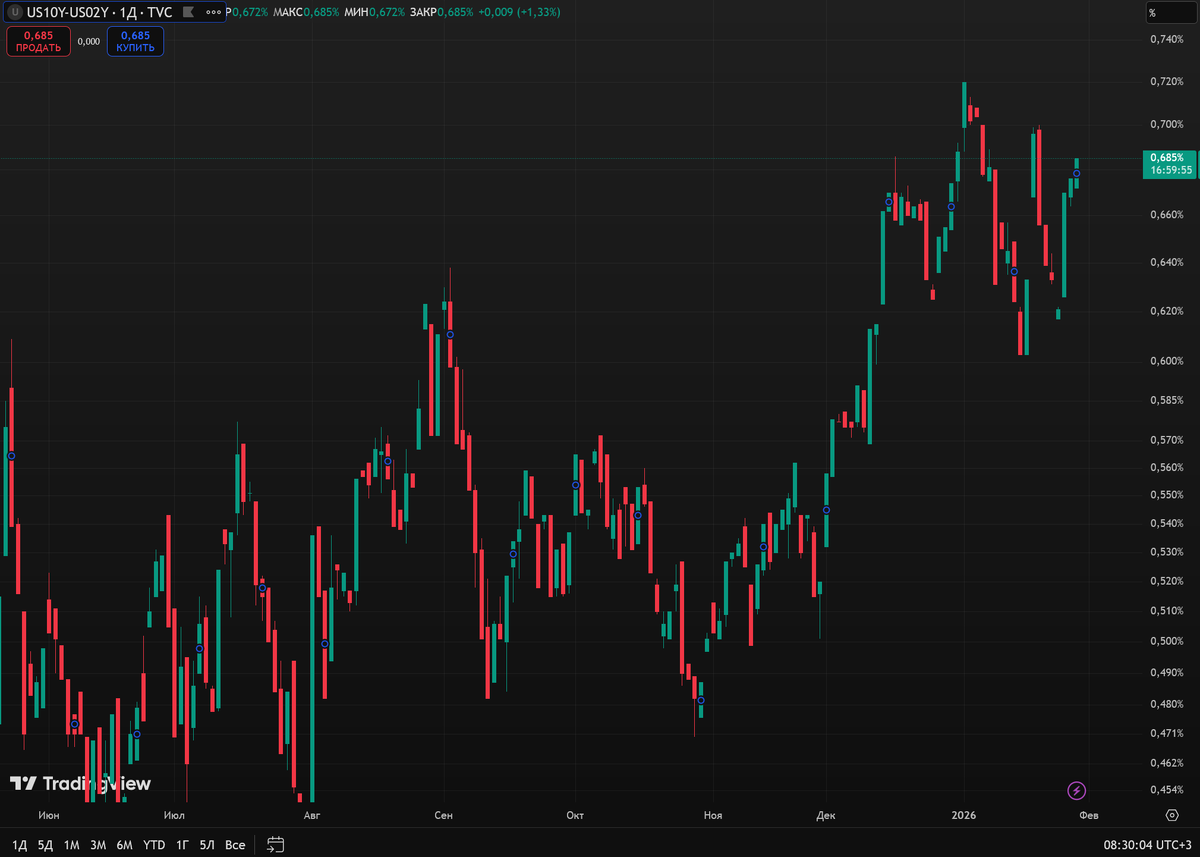Click the event marker on the first left-edge candle
Viewport: 1200px width, 857px height.
click(11, 455)
